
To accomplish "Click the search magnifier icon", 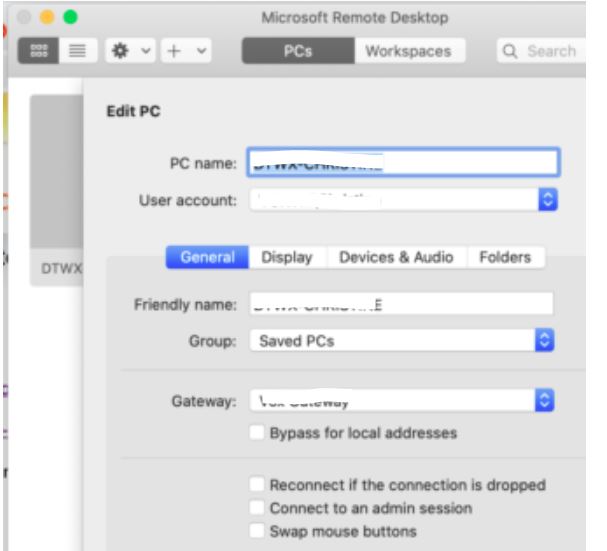I will pos(510,51).
